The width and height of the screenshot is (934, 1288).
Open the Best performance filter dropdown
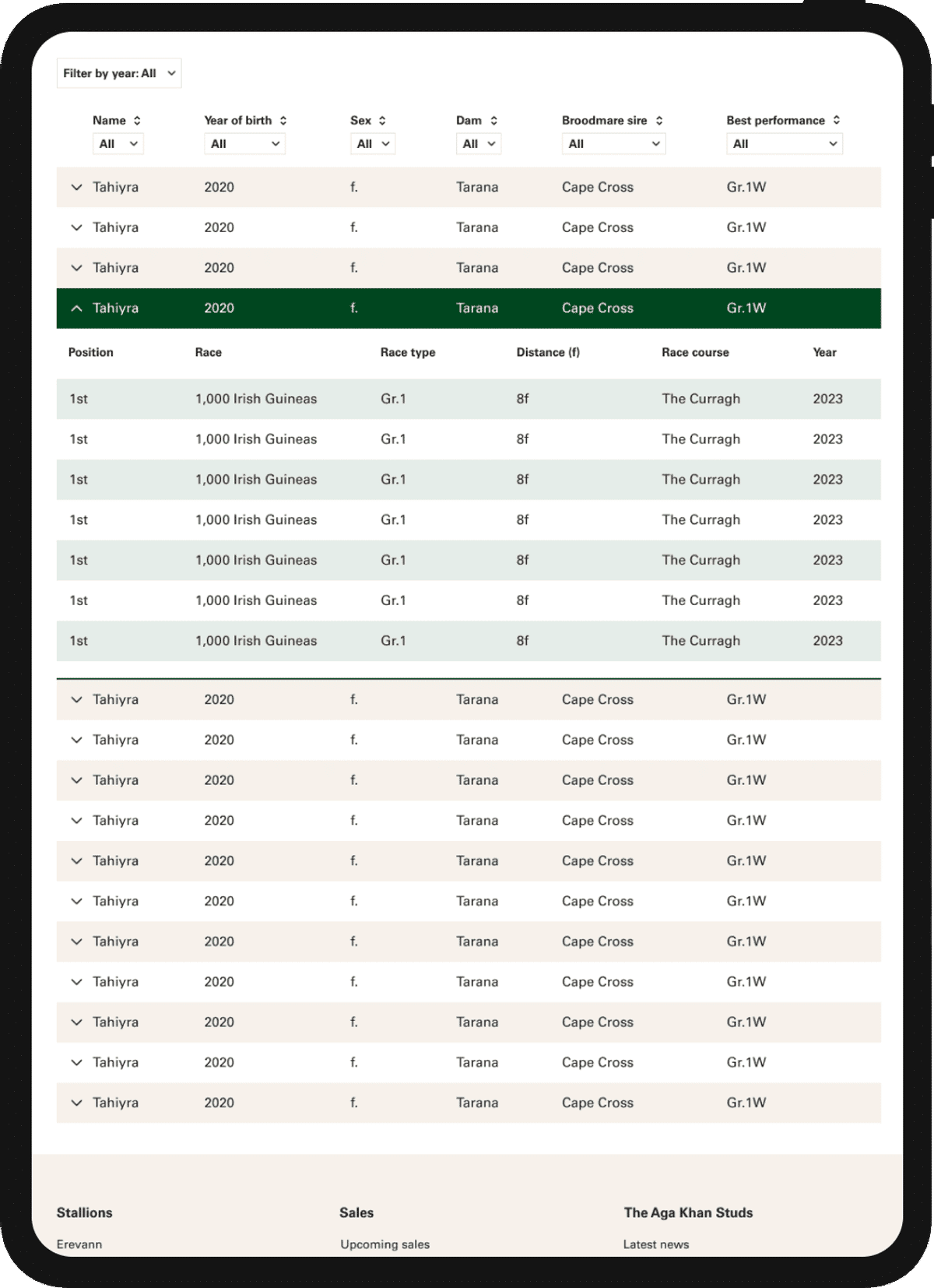[784, 144]
